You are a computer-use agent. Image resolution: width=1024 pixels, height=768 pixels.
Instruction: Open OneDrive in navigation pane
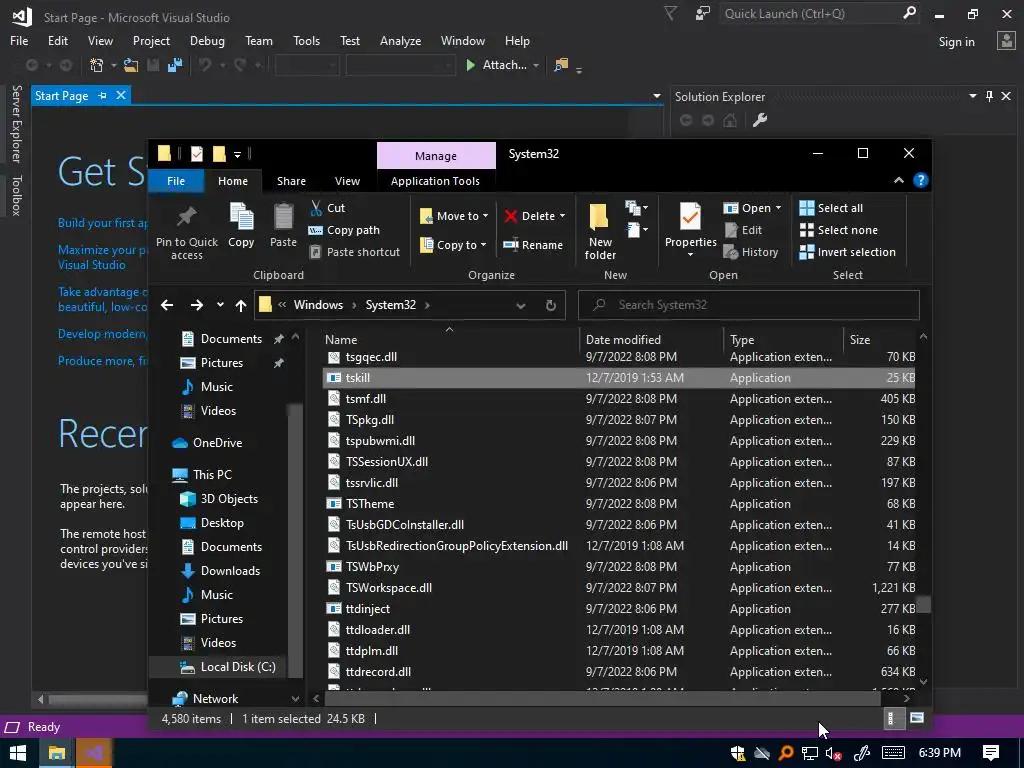207,443
